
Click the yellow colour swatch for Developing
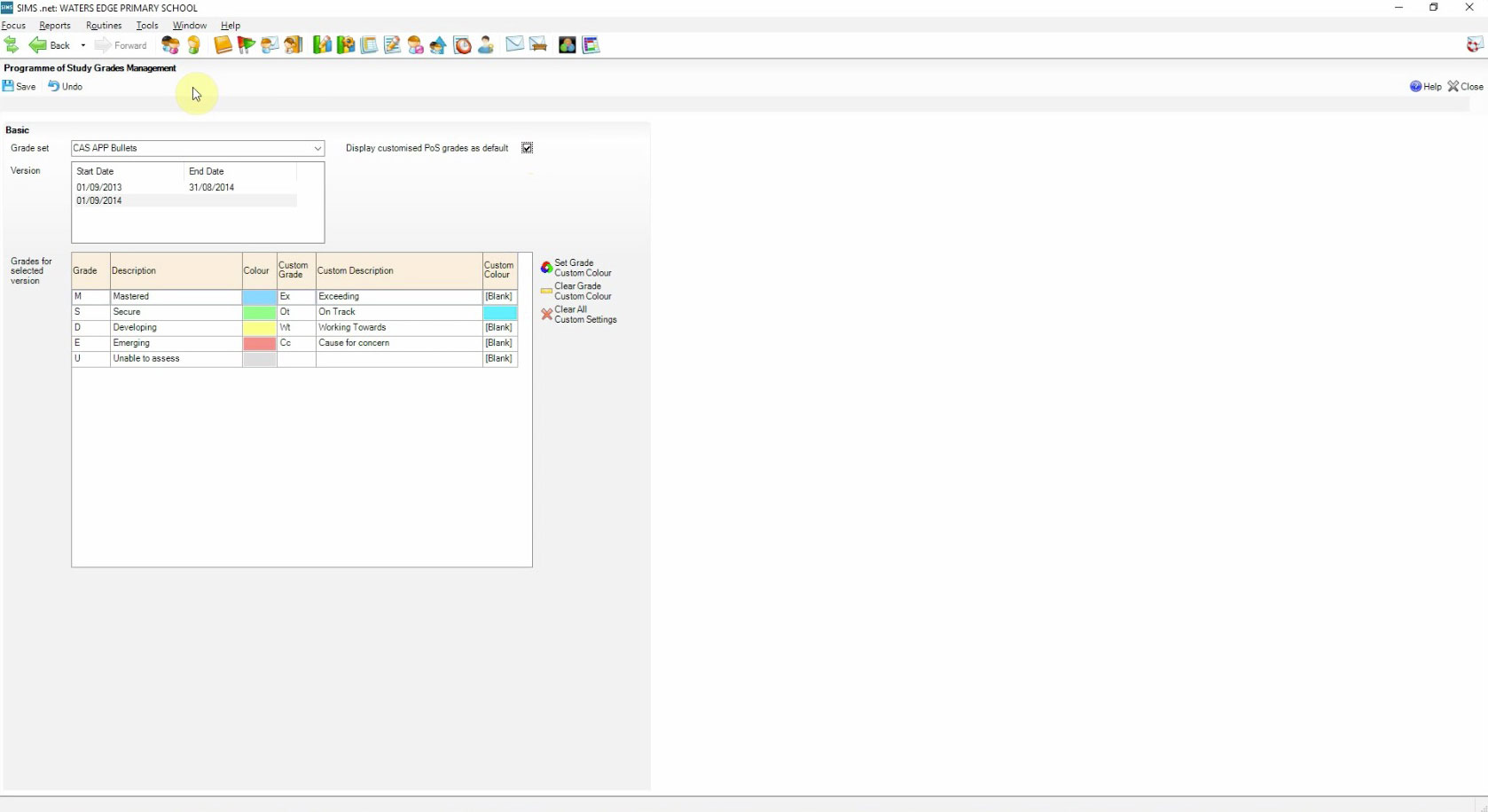point(260,328)
